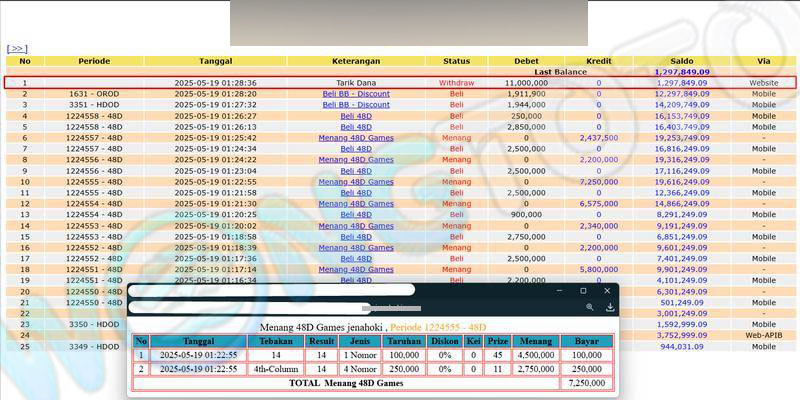Open Beli BB - Discount for period 1631 - OROD
Screen dimensions: 800x400
pyautogui.click(x=356, y=94)
